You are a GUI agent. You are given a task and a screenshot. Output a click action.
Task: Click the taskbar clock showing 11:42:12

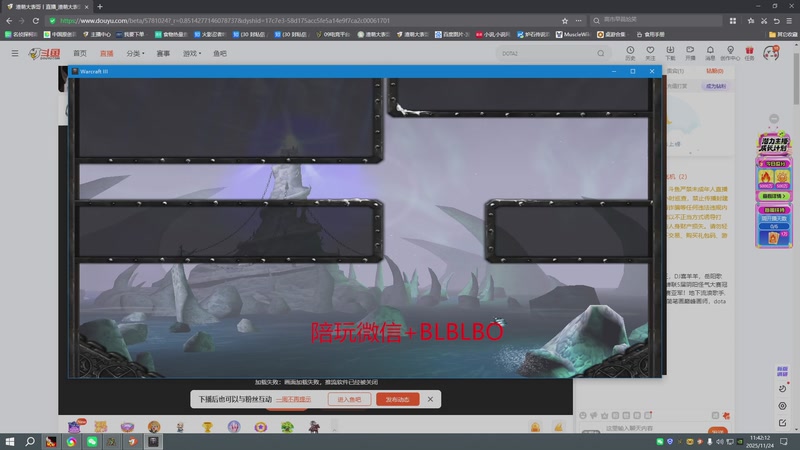click(x=760, y=441)
